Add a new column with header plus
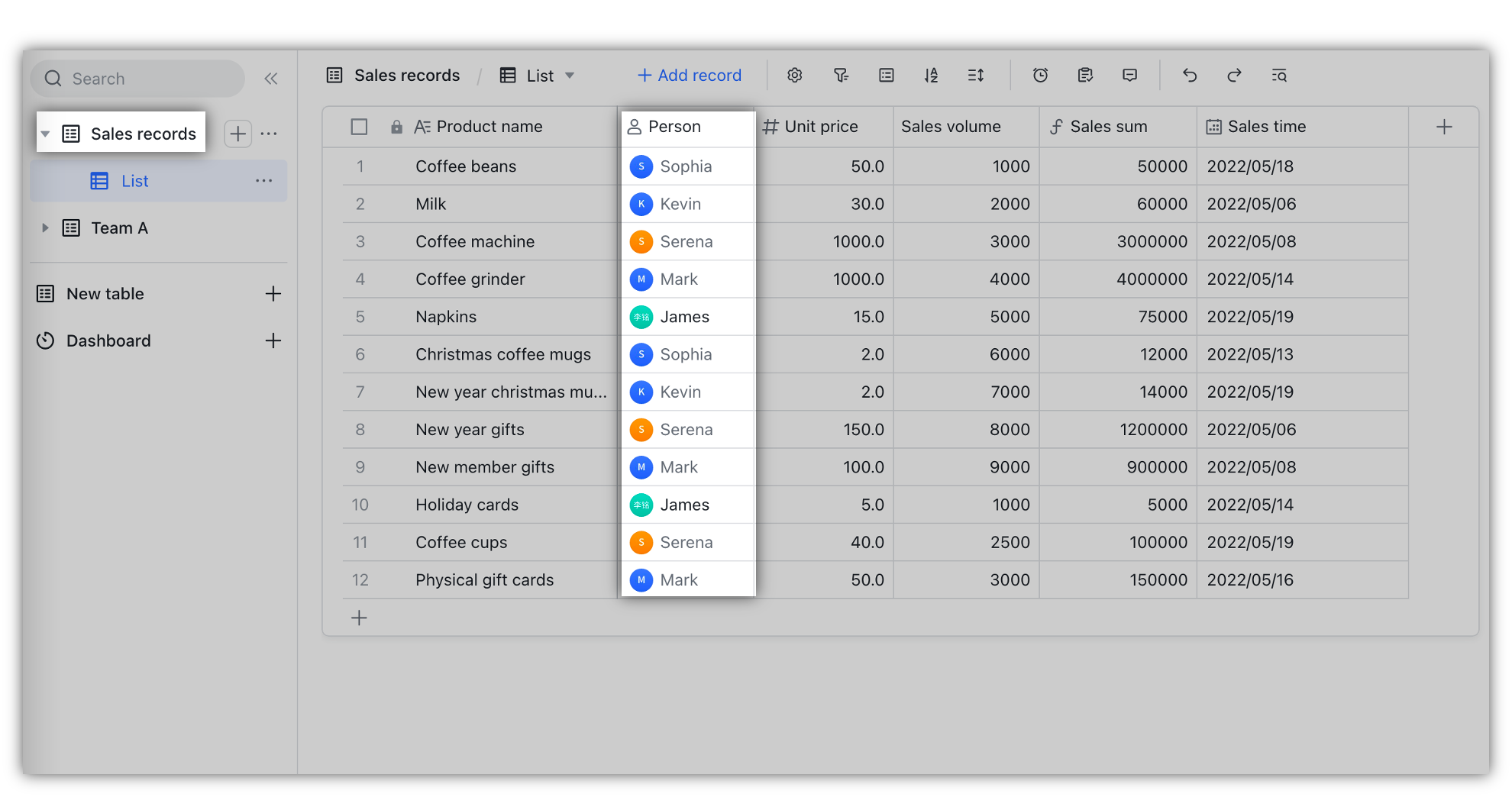The image size is (1512, 797). (x=1443, y=127)
